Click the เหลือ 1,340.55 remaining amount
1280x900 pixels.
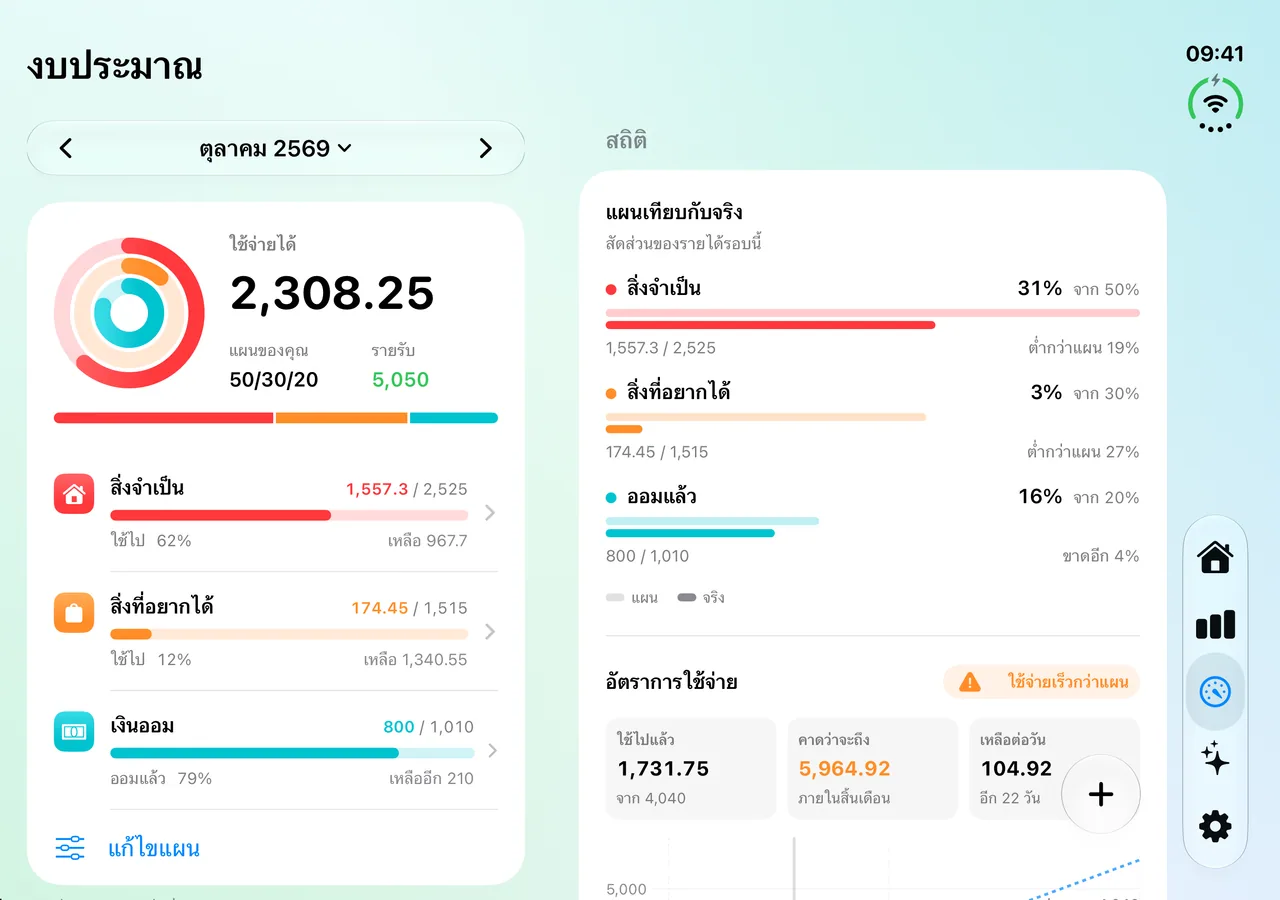[x=415, y=660]
